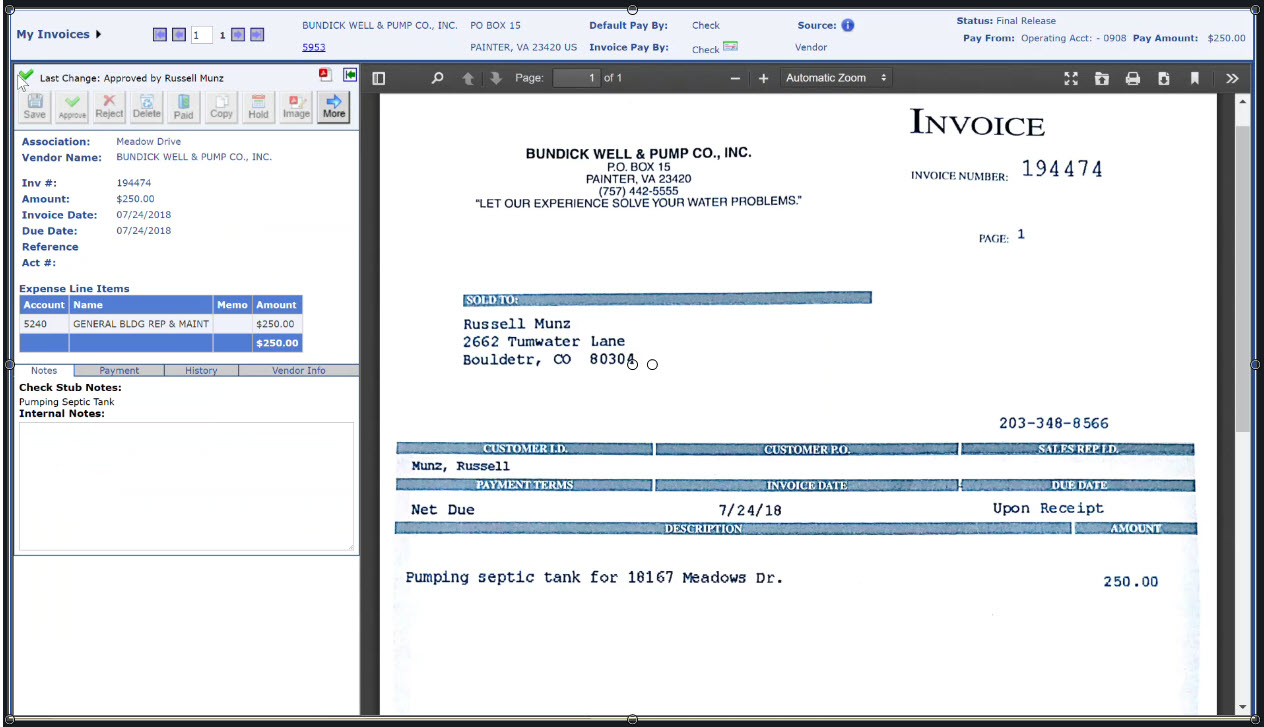Print the invoice from the PDF toolbar

coord(1132,78)
